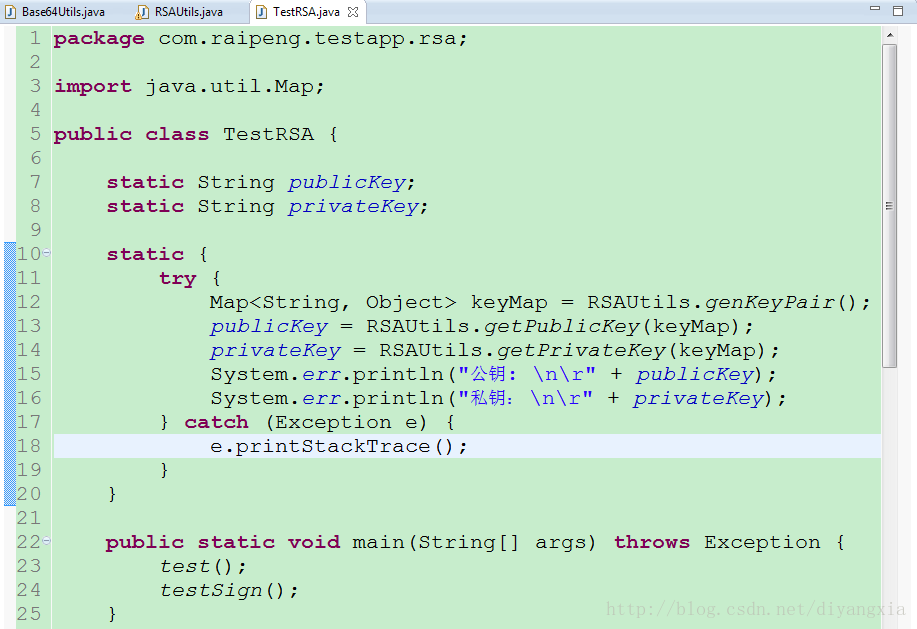Click the "私钥: \n\r" string on line 16
917x629 pixels.
point(525,398)
